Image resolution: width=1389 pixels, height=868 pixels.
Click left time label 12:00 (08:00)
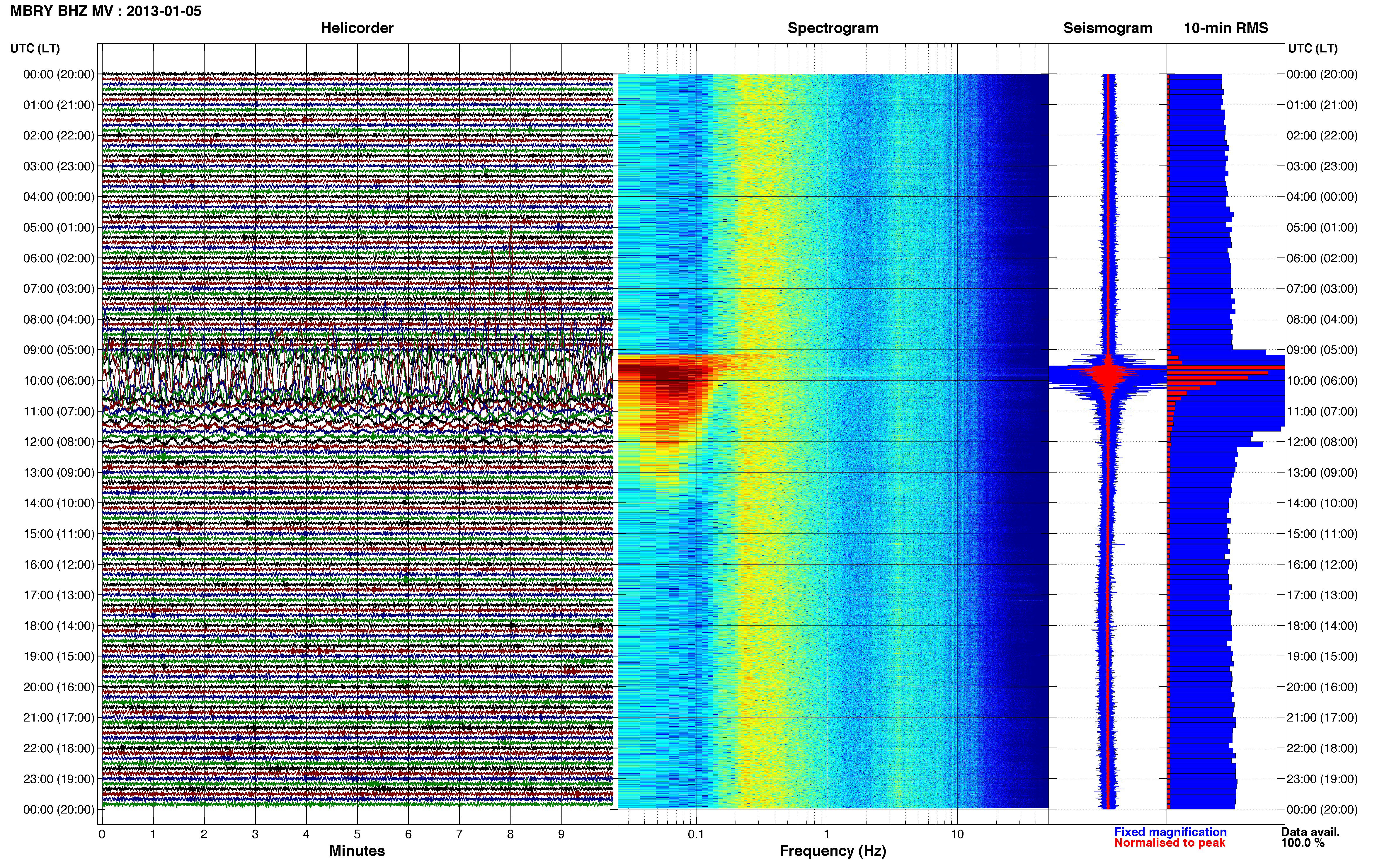pos(59,442)
